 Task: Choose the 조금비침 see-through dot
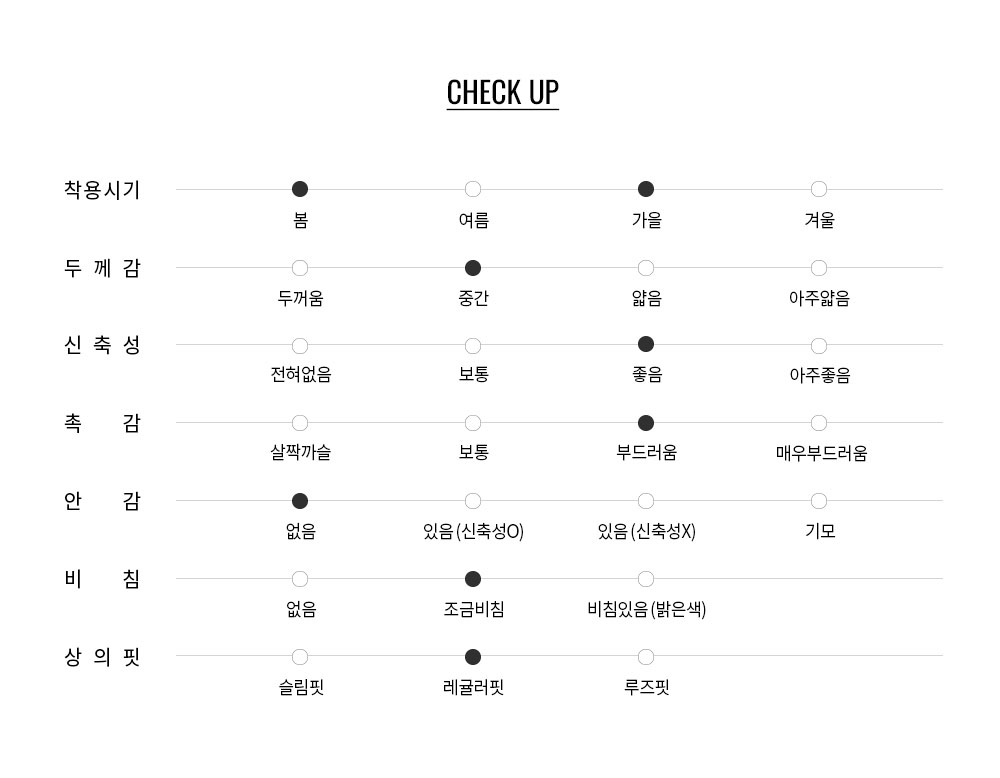coord(473,579)
